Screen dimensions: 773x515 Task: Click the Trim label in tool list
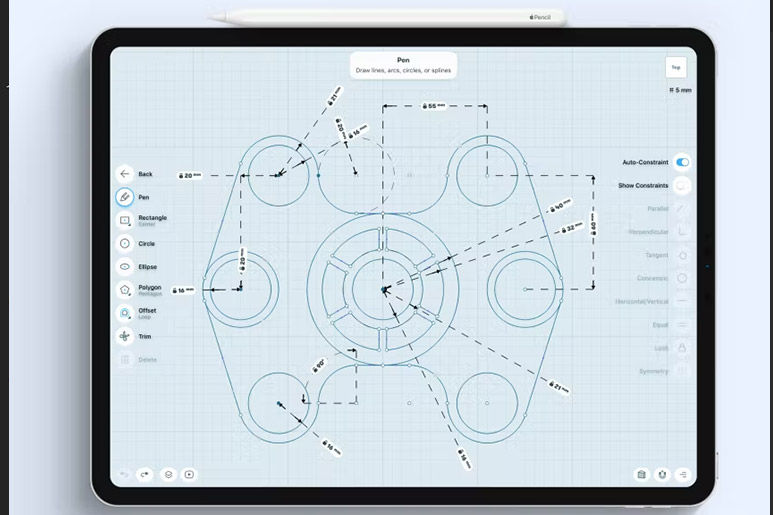pyautogui.click(x=144, y=336)
